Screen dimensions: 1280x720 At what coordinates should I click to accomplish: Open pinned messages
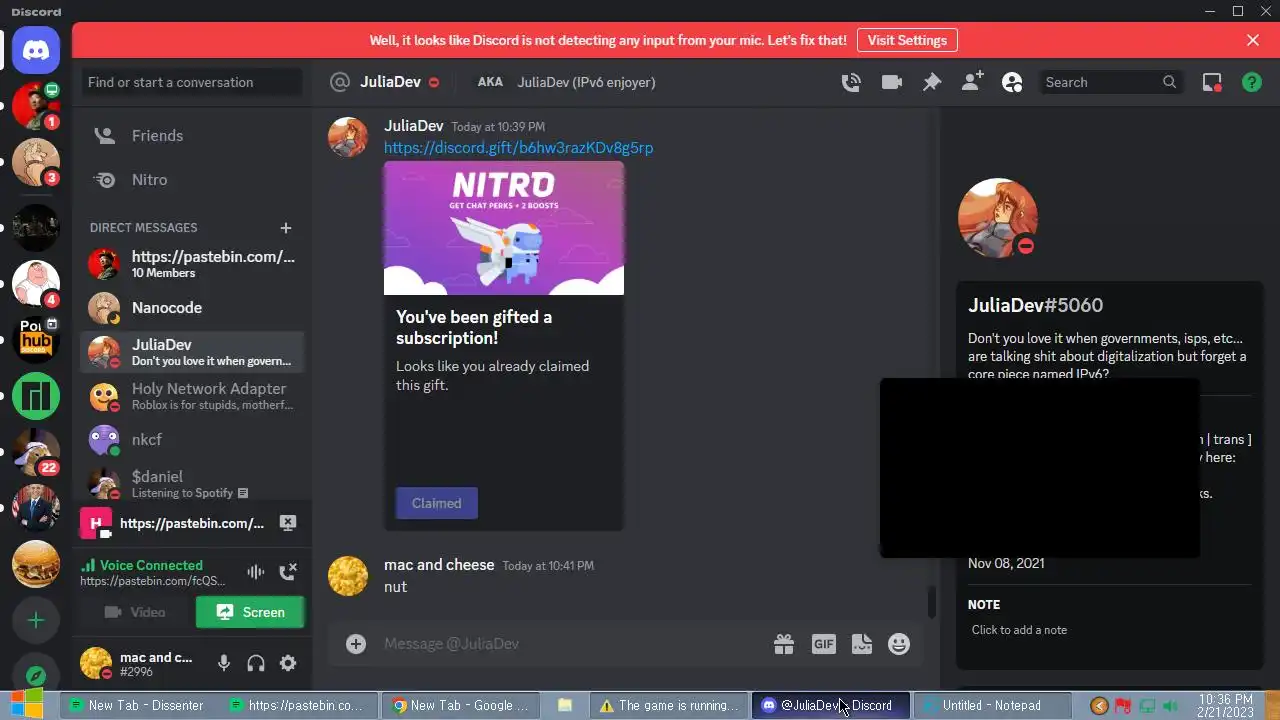tap(931, 82)
